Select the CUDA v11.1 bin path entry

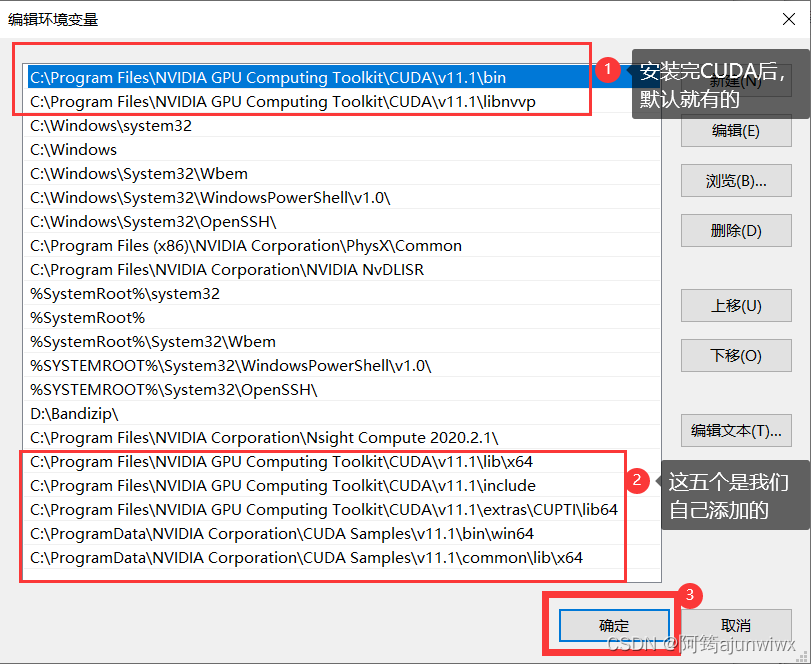point(341,78)
